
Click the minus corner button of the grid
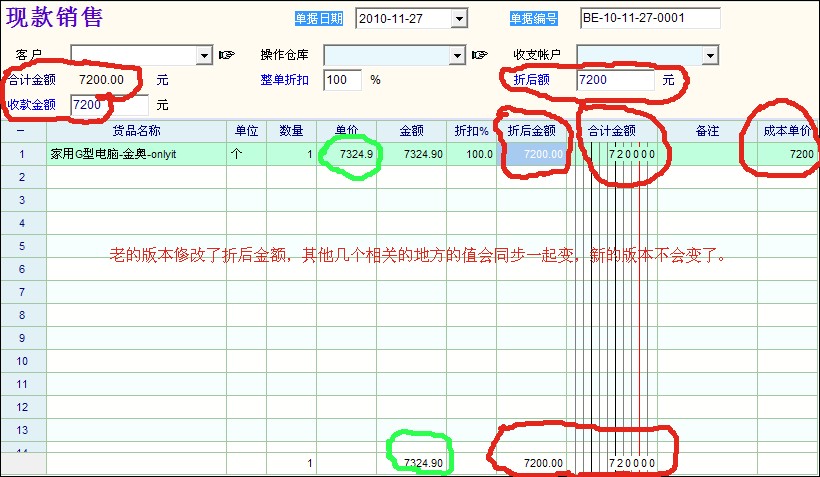pos(22,130)
